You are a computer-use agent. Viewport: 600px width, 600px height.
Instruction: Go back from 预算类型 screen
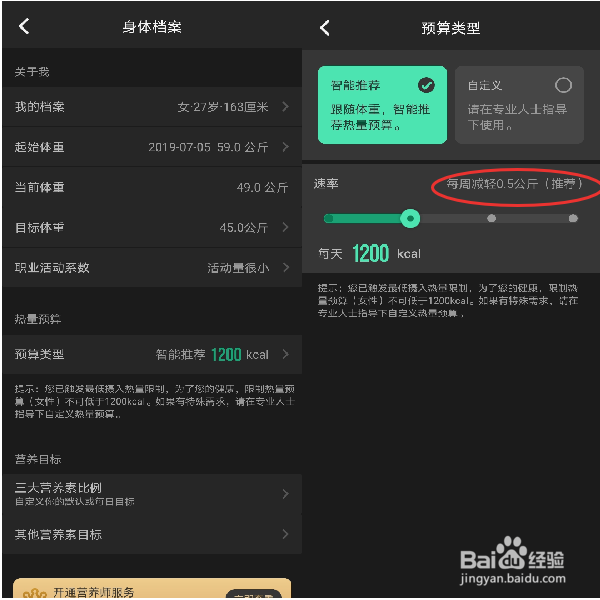pyautogui.click(x=325, y=28)
